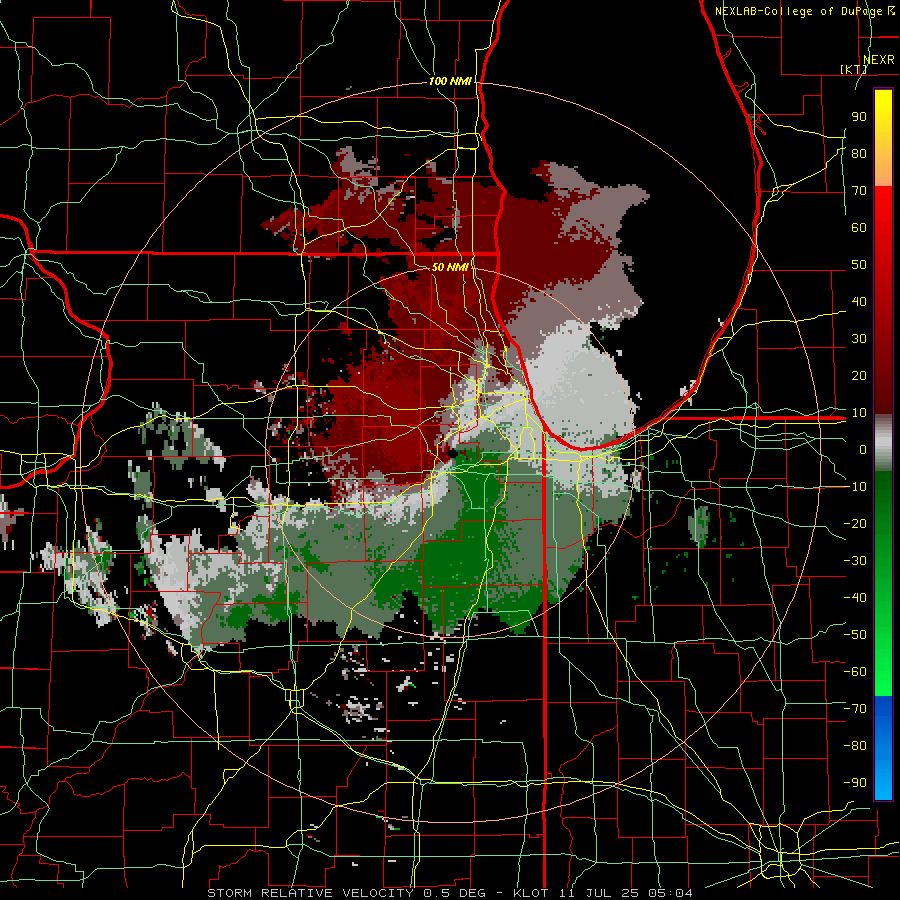Click the 100 NMI range ring label
Image resolution: width=900 pixels, height=900 pixels.
point(450,82)
